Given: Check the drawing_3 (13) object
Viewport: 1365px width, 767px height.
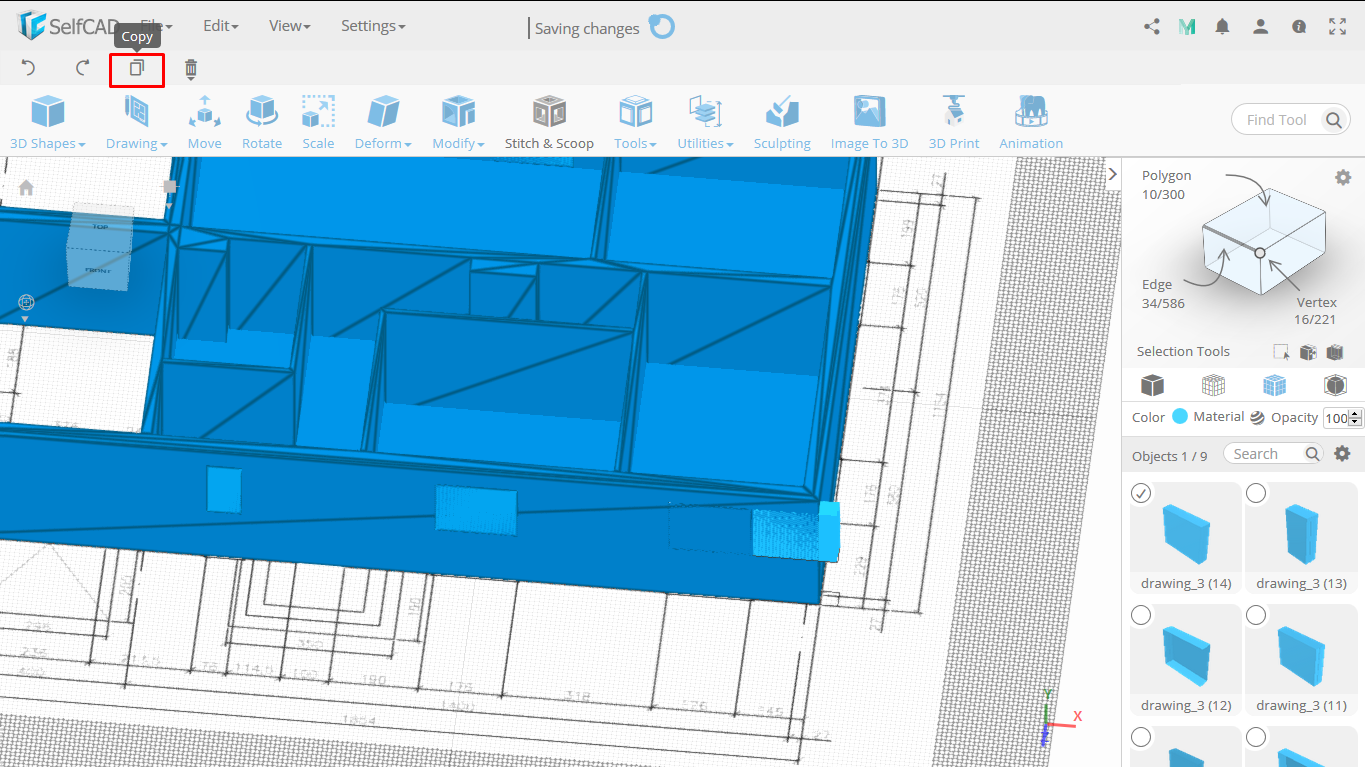Looking at the screenshot, I should tap(1256, 493).
